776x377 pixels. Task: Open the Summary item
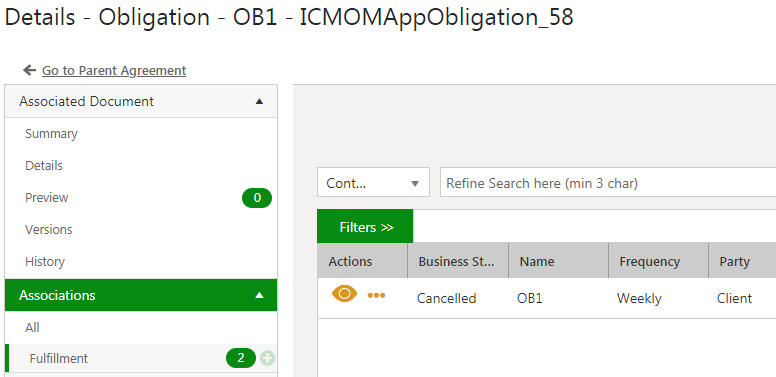(x=51, y=134)
